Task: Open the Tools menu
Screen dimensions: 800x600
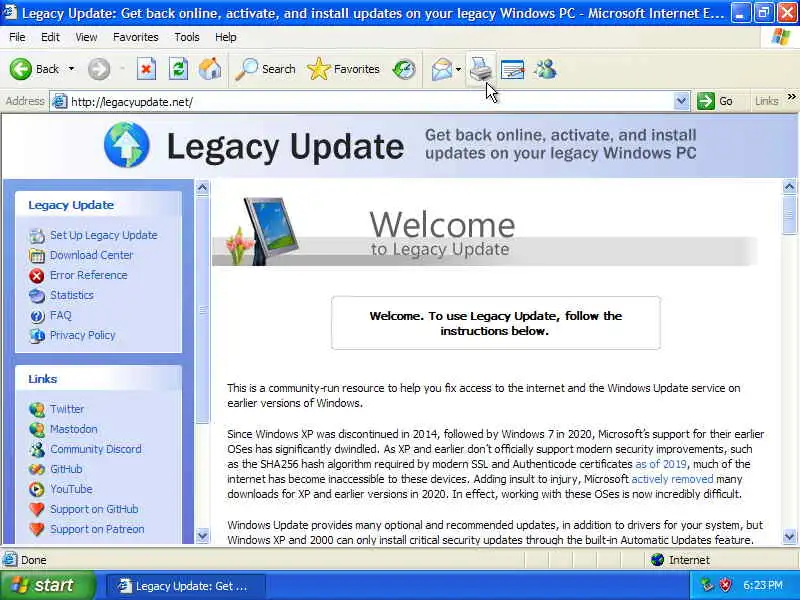Action: 187,37
